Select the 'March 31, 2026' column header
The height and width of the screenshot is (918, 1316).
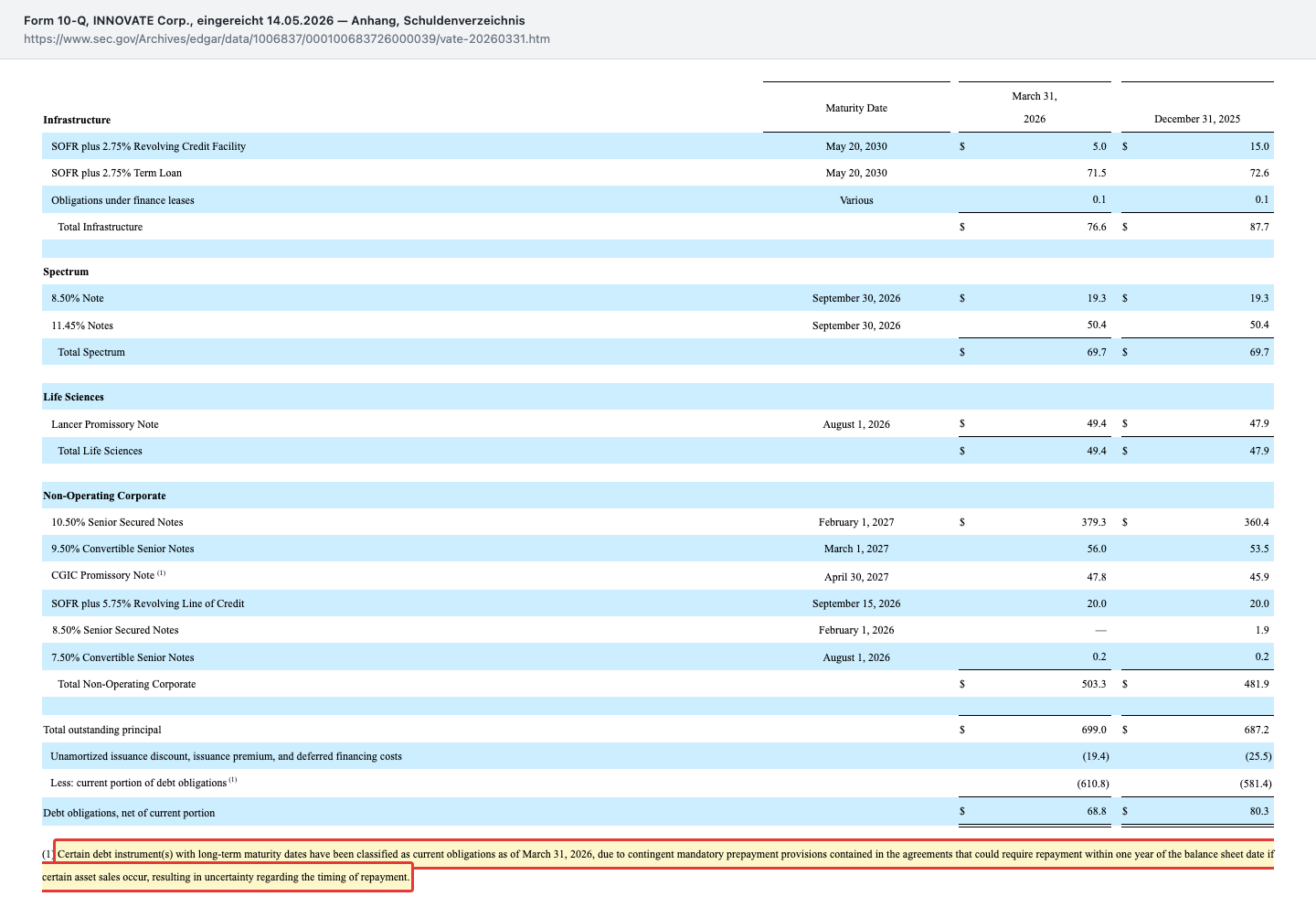click(x=1035, y=108)
